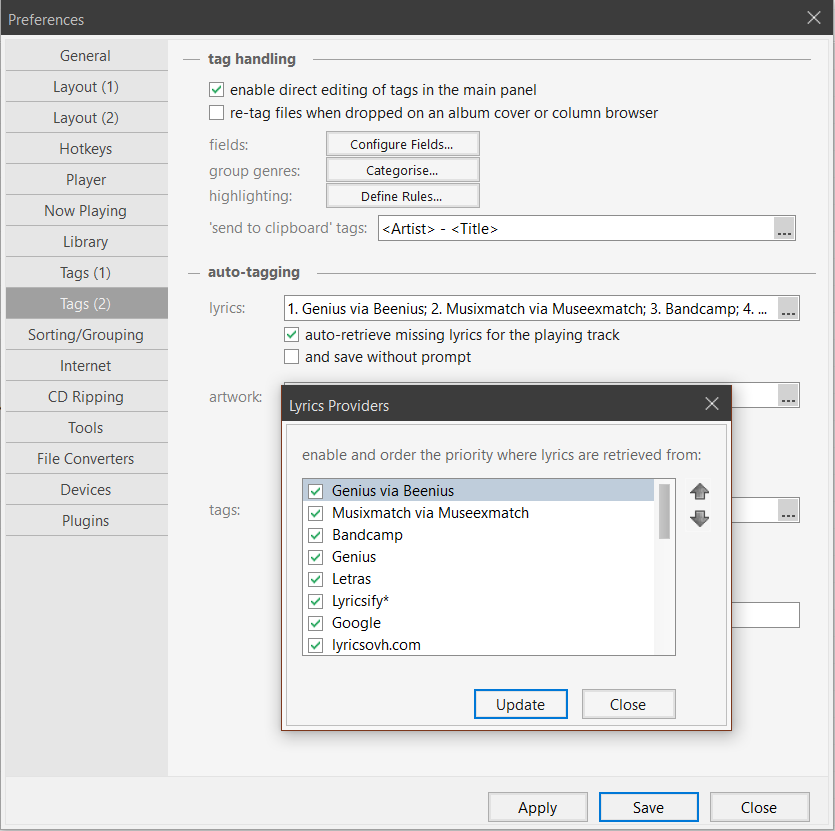
Task: Open the General preferences tab
Action: (86, 55)
